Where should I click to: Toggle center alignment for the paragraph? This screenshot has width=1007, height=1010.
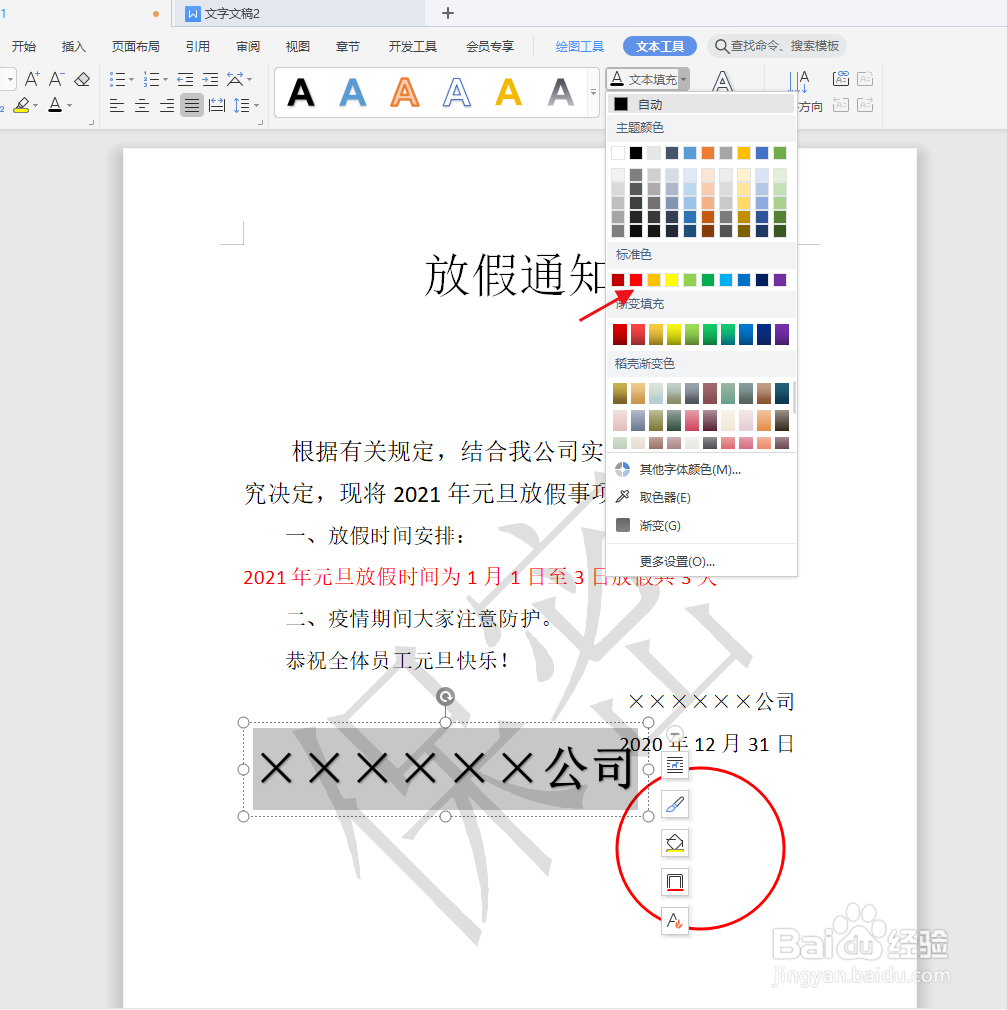click(142, 105)
